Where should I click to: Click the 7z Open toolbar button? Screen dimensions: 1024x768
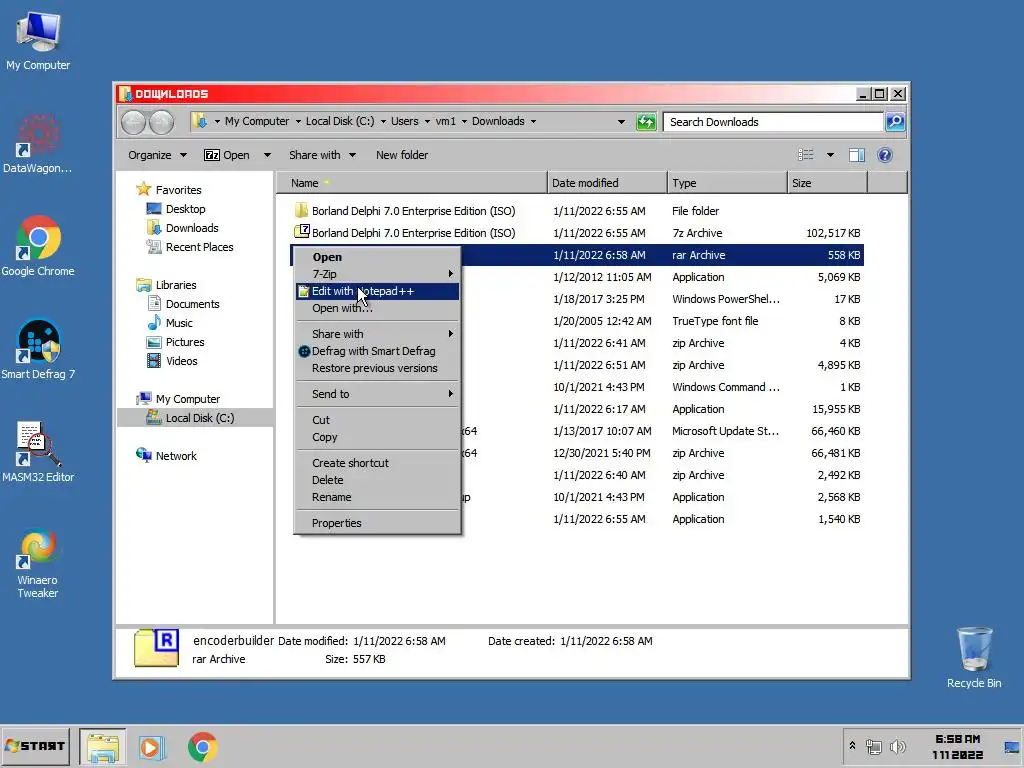[227, 155]
